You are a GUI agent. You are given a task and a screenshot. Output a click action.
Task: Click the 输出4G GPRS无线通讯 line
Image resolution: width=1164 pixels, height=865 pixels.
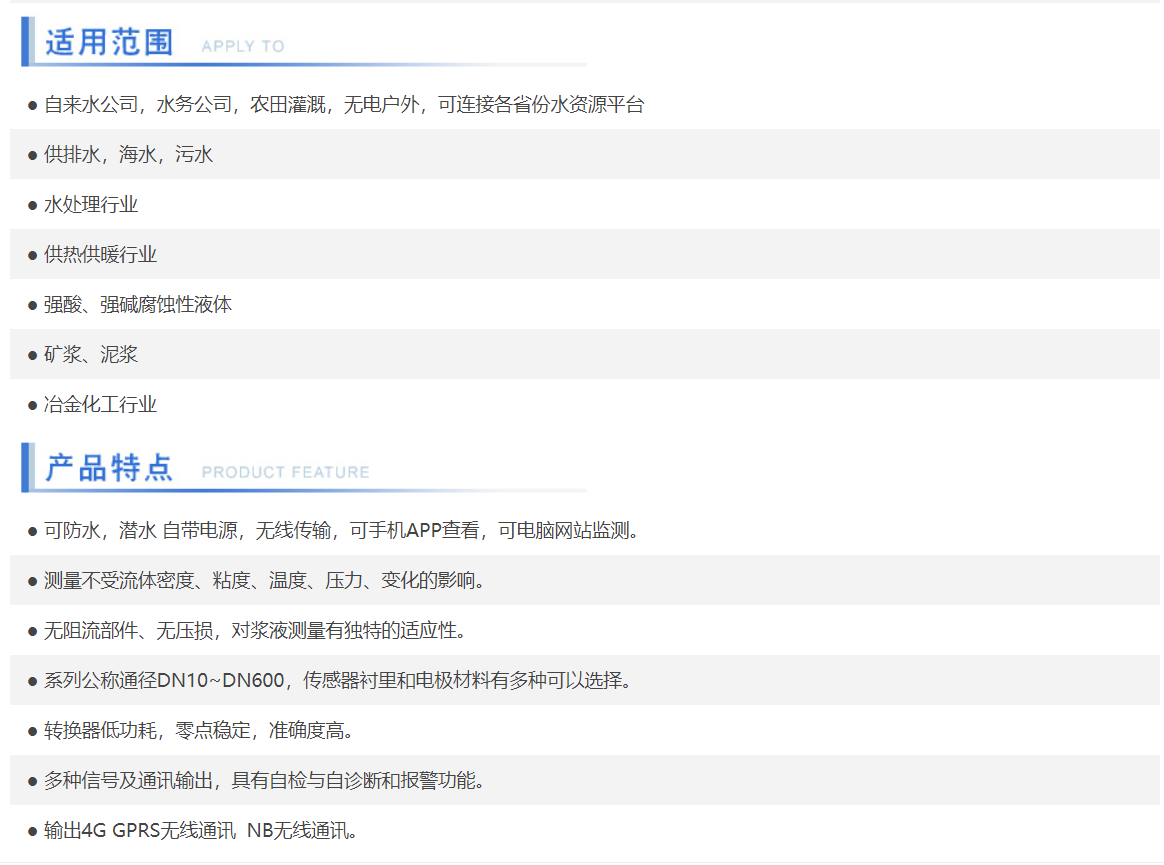200,831
